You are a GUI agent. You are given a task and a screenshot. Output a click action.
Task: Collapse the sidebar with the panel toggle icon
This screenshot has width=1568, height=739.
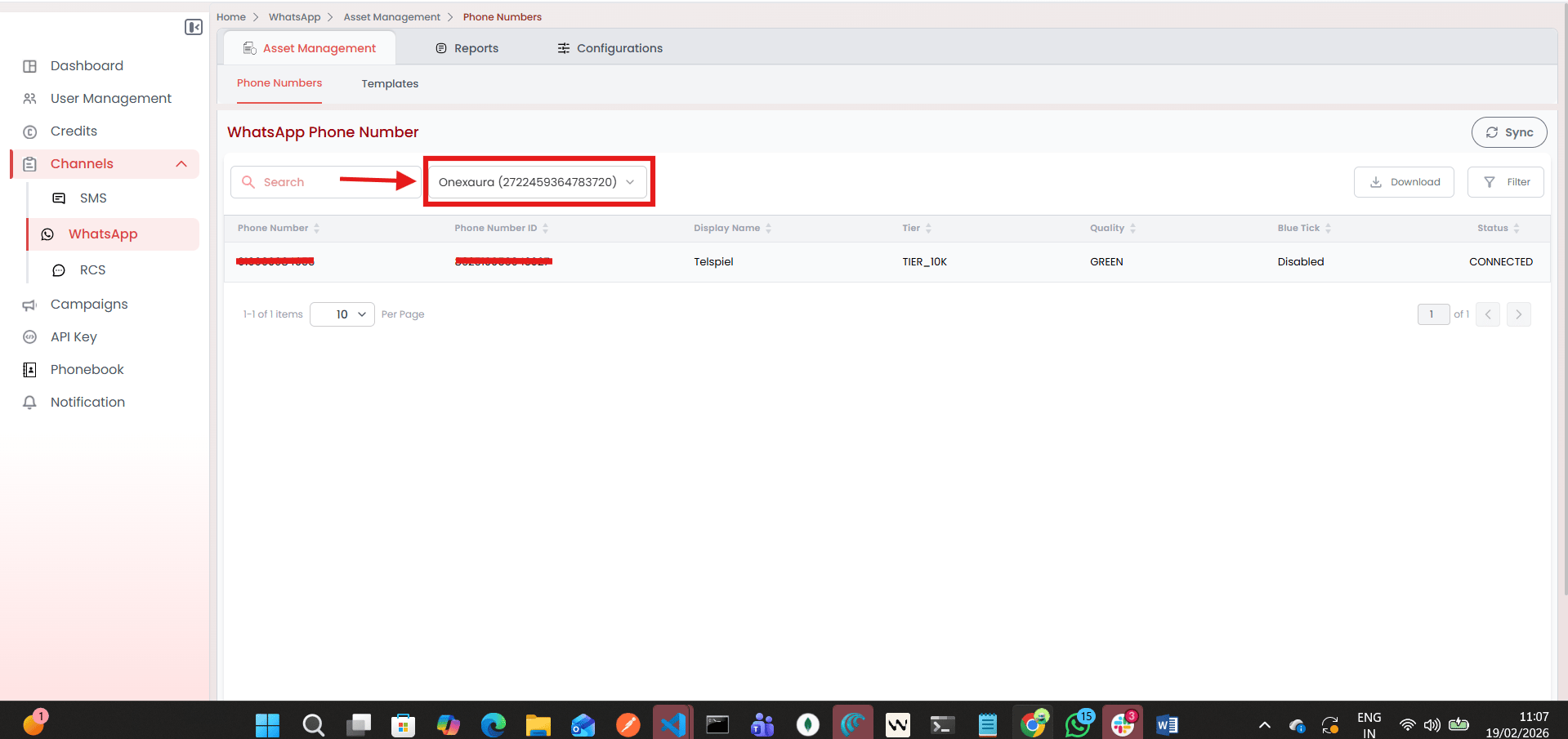pyautogui.click(x=194, y=28)
